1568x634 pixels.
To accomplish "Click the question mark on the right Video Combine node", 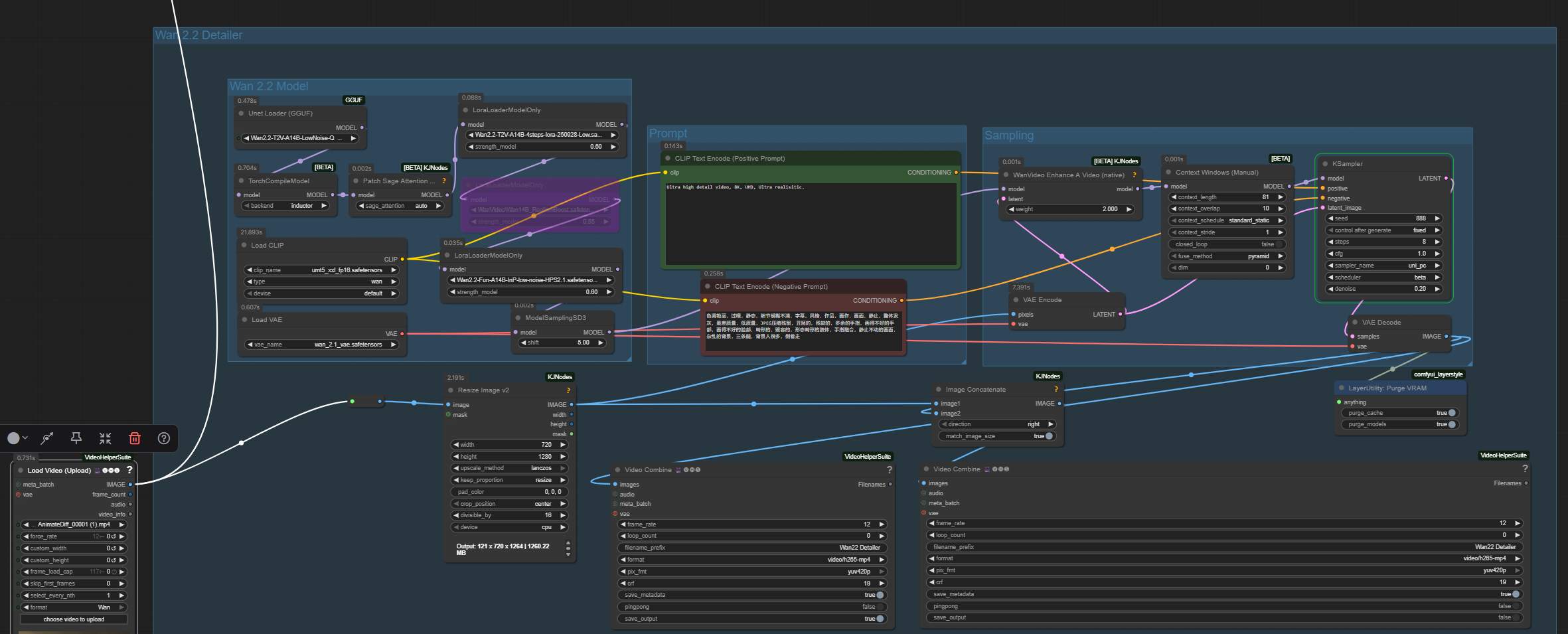I will coord(1525,469).
